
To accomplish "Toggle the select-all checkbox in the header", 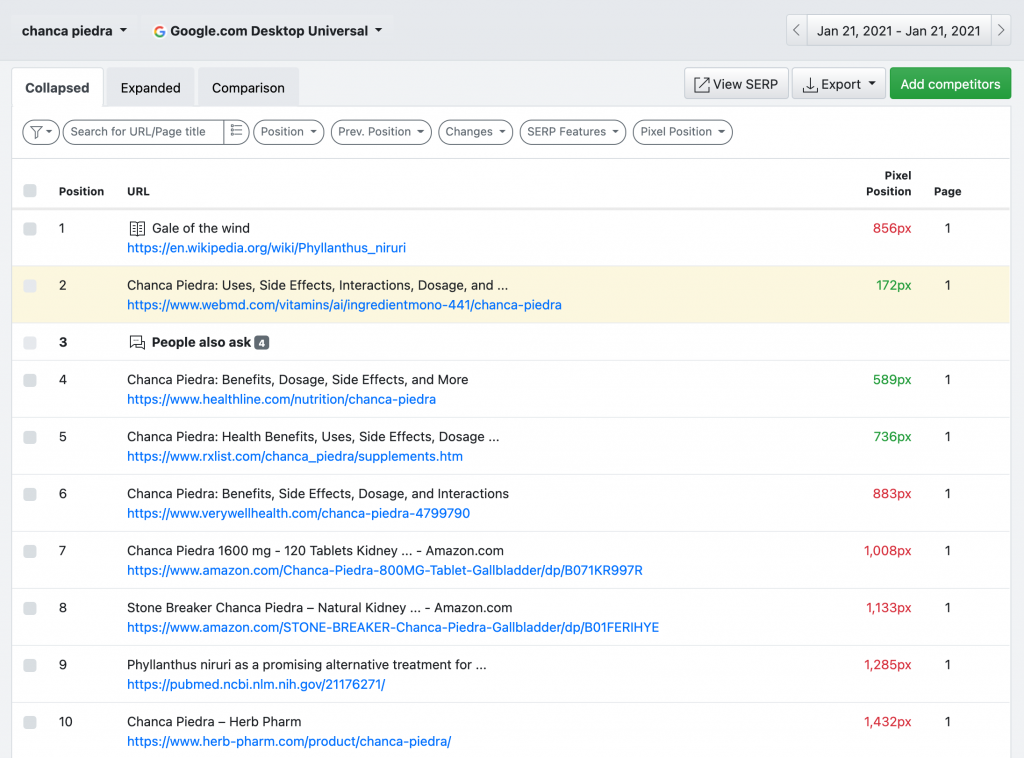I will click(x=30, y=191).
